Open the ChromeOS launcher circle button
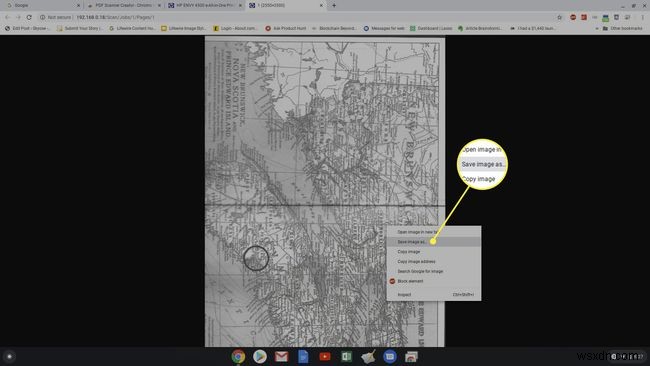Screen dimensions: 650x366 pos(9,356)
